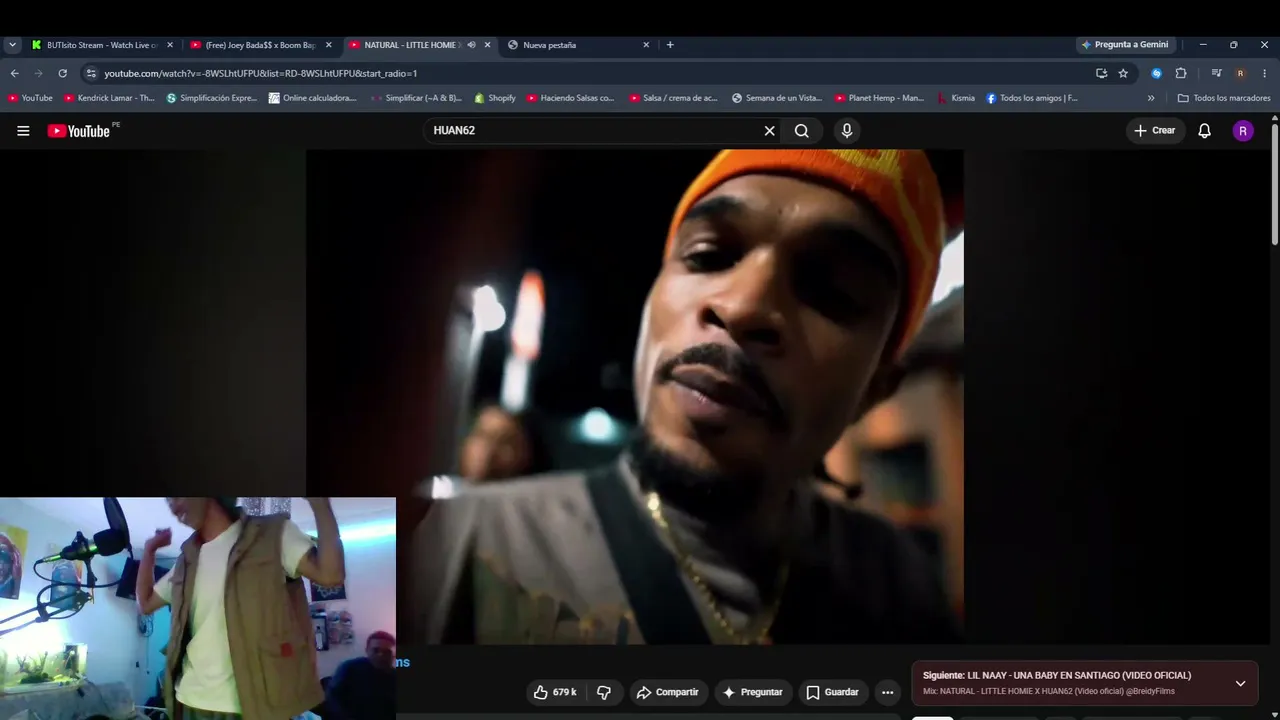The image size is (1280, 720).
Task: Clear the HUAN62 search text
Action: 770,131
